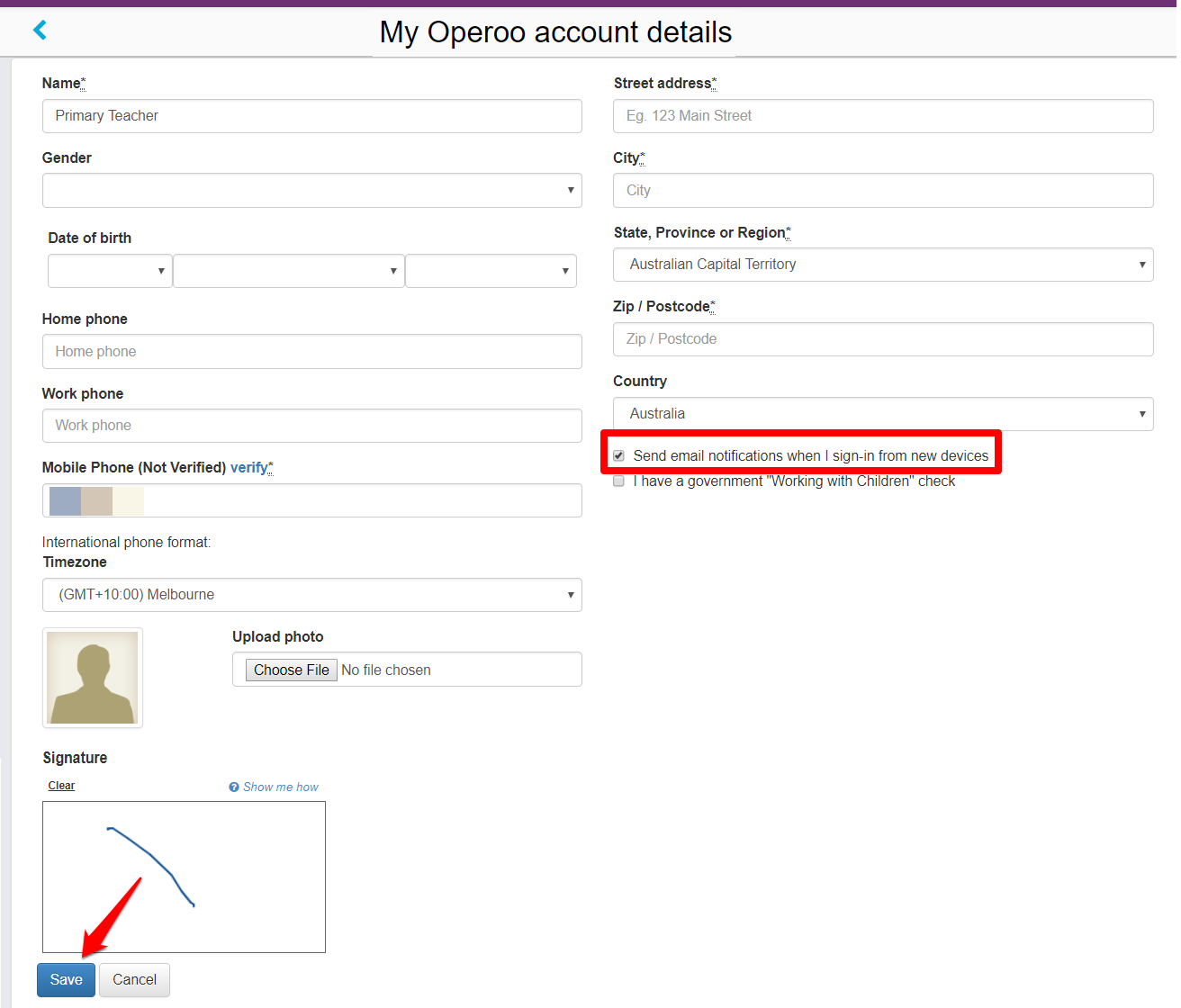Open the Show me how link
1181x1008 pixels.
click(281, 787)
